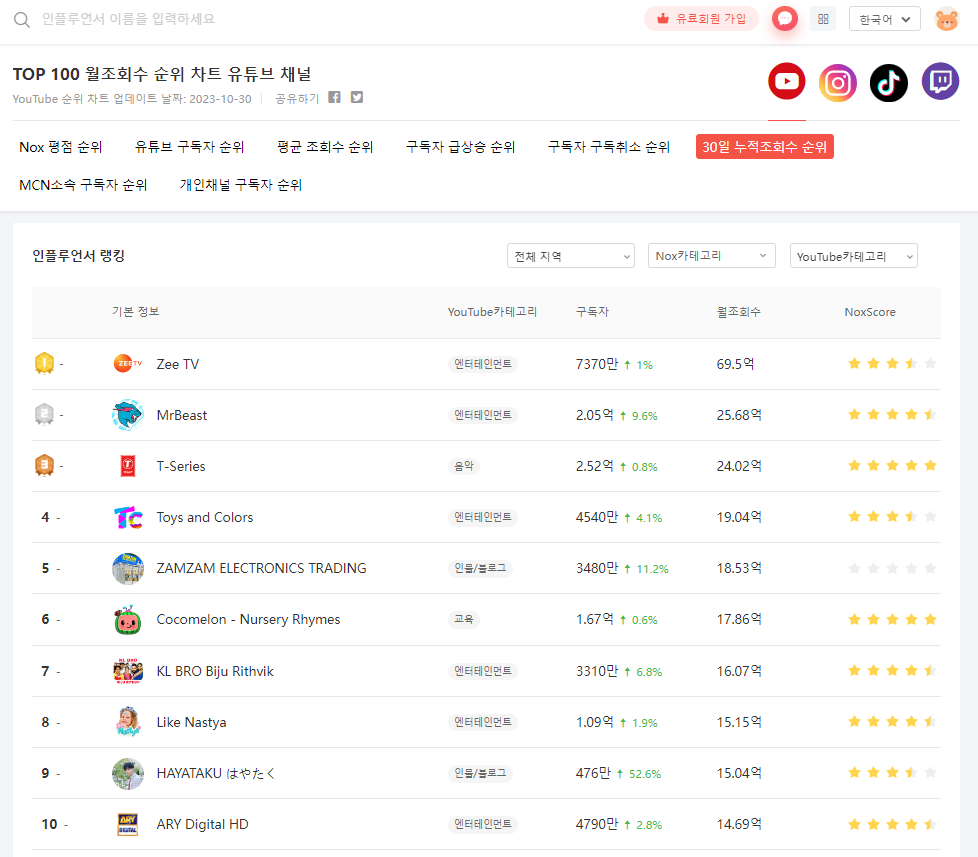
Task: Switch to 유튜브 구독자 순위 tab
Action: click(x=190, y=147)
